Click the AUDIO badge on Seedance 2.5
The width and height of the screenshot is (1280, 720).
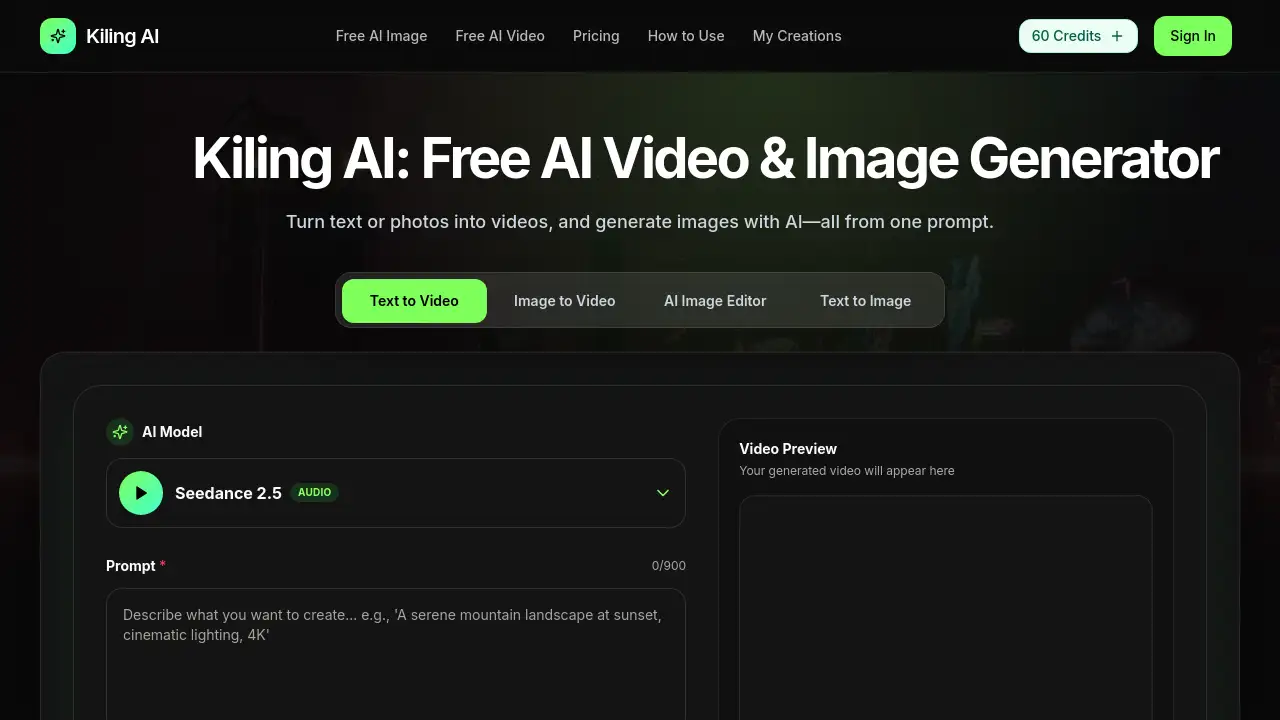pyautogui.click(x=314, y=493)
